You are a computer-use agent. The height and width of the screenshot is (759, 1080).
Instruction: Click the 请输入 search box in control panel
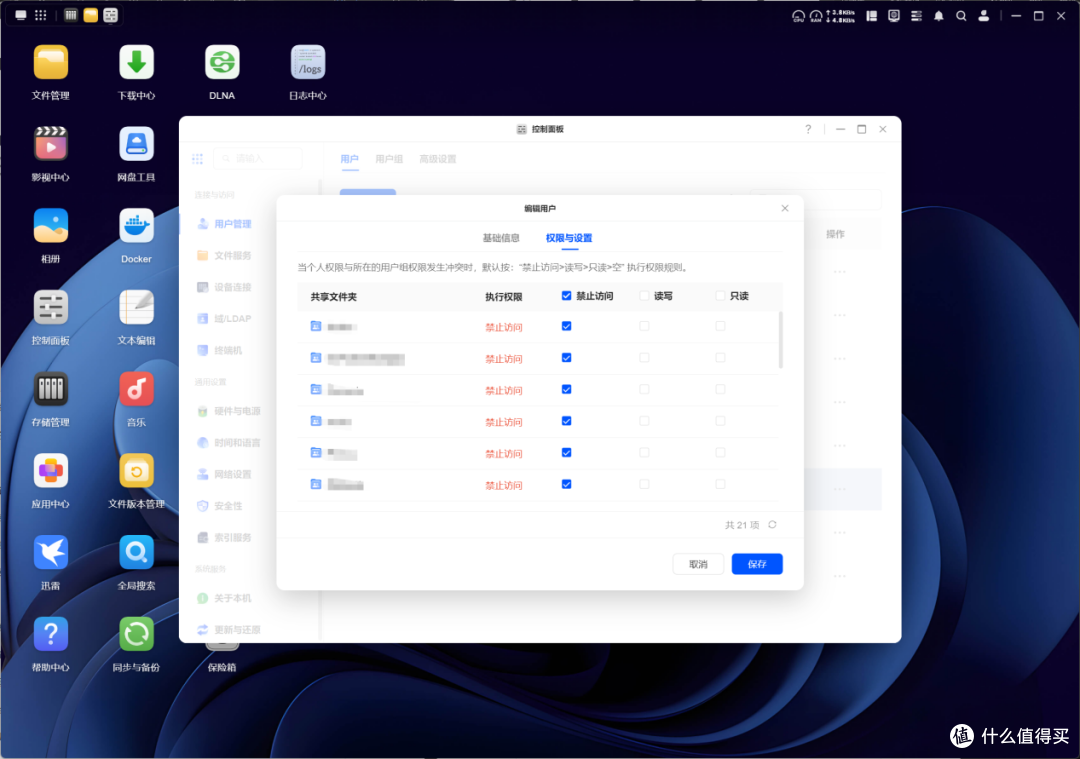pos(258,159)
